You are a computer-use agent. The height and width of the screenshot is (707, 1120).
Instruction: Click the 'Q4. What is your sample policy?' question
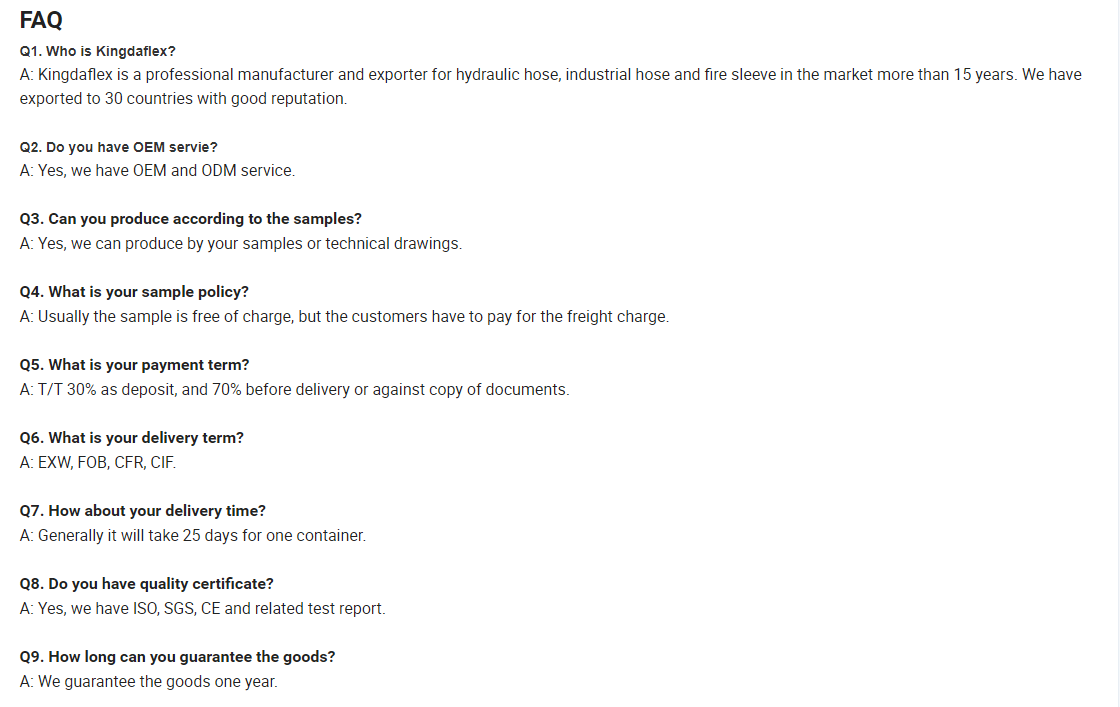pos(134,291)
